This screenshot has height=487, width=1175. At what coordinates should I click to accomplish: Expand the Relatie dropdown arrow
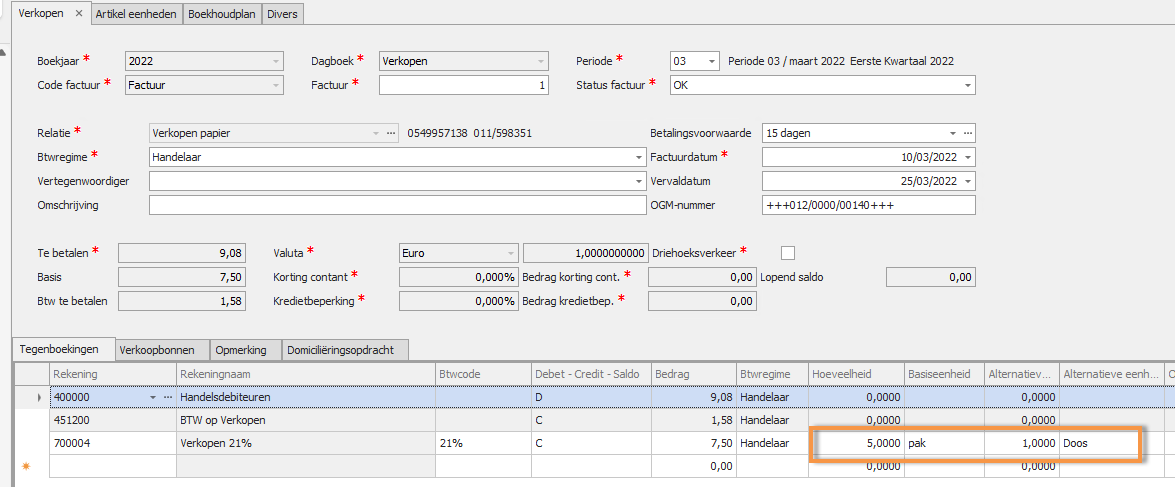click(376, 133)
